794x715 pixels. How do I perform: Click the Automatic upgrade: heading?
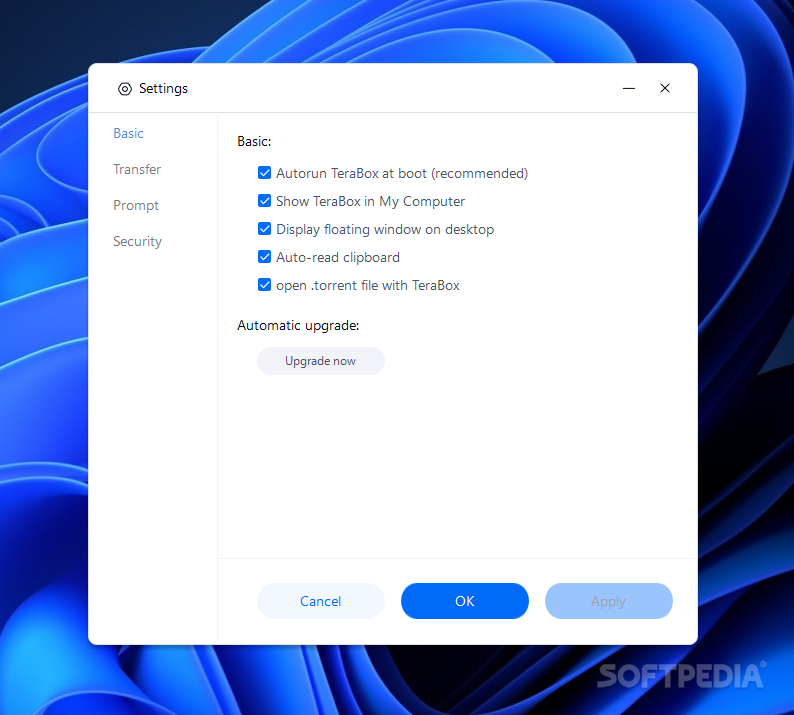tap(298, 326)
